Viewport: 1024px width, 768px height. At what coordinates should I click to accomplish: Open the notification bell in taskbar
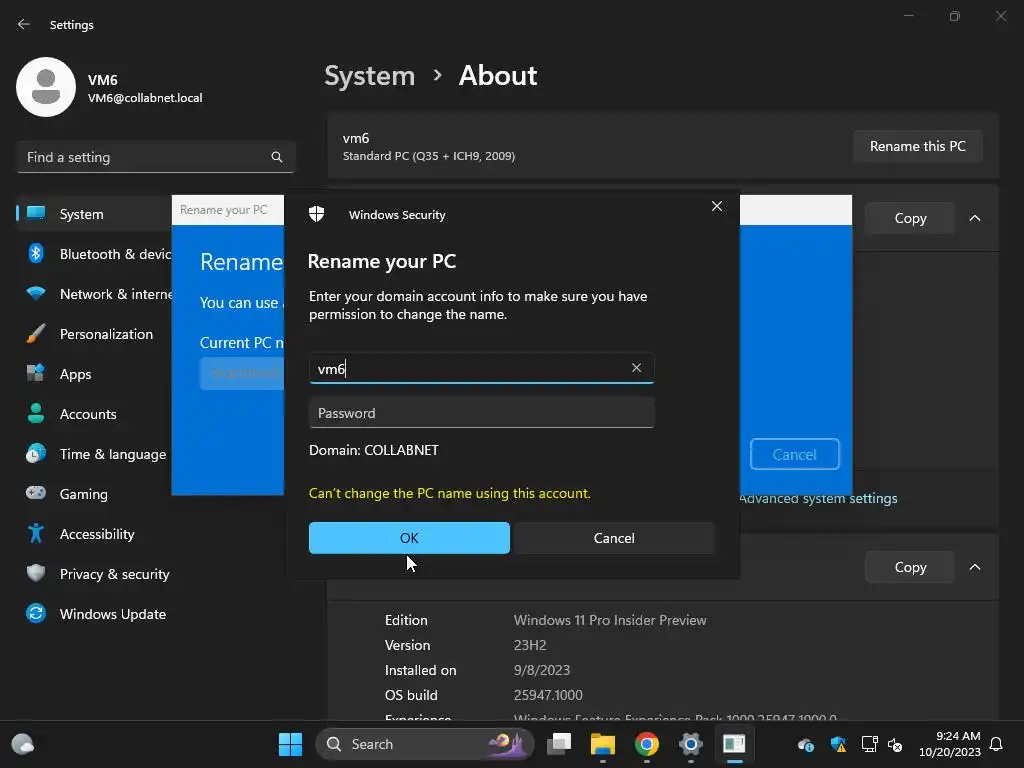click(997, 744)
